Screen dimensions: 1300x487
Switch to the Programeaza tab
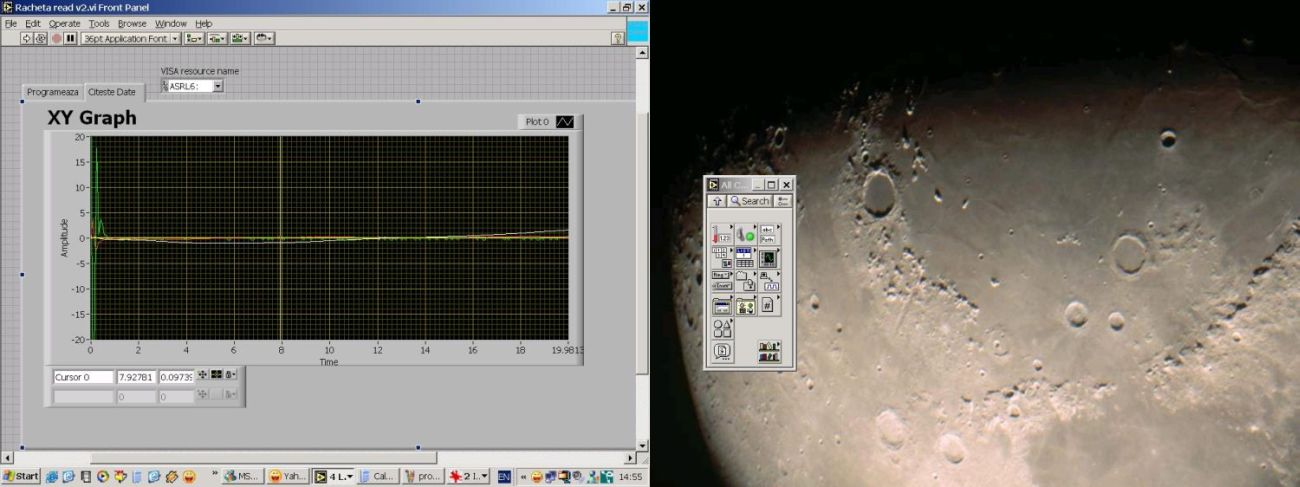click(x=53, y=92)
